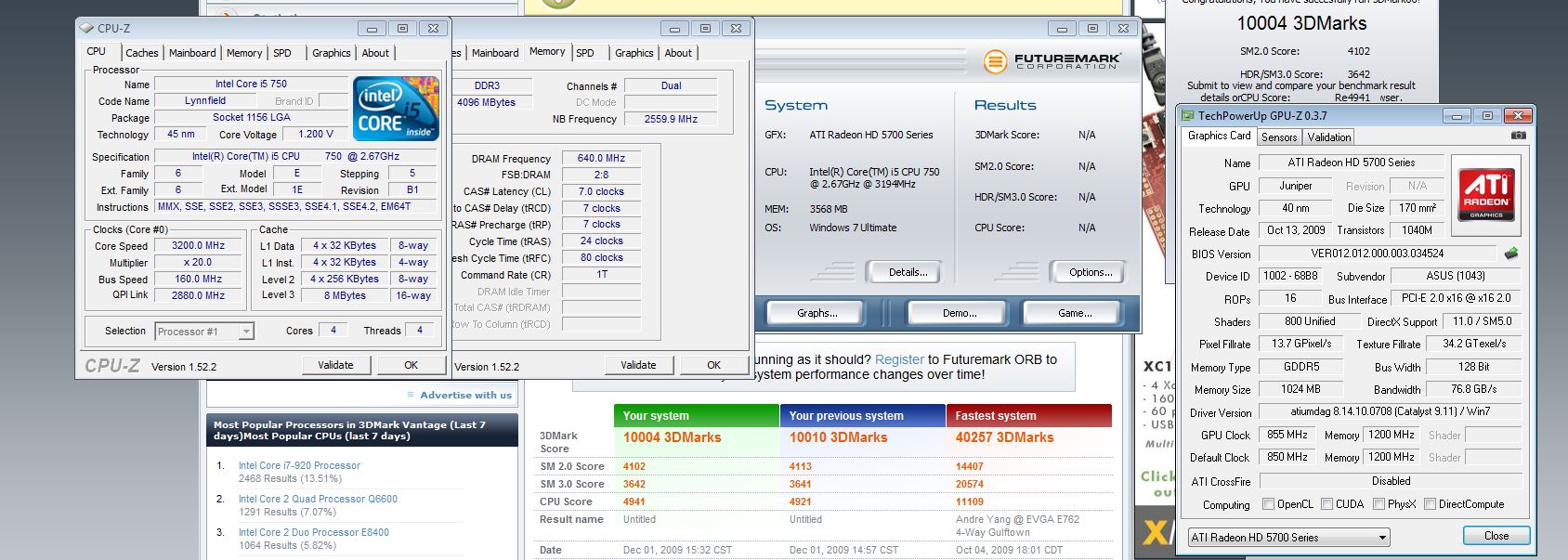Image resolution: width=1568 pixels, height=560 pixels.
Task: Click the NB Frequency 2559.9 MHz value
Action: point(671,119)
